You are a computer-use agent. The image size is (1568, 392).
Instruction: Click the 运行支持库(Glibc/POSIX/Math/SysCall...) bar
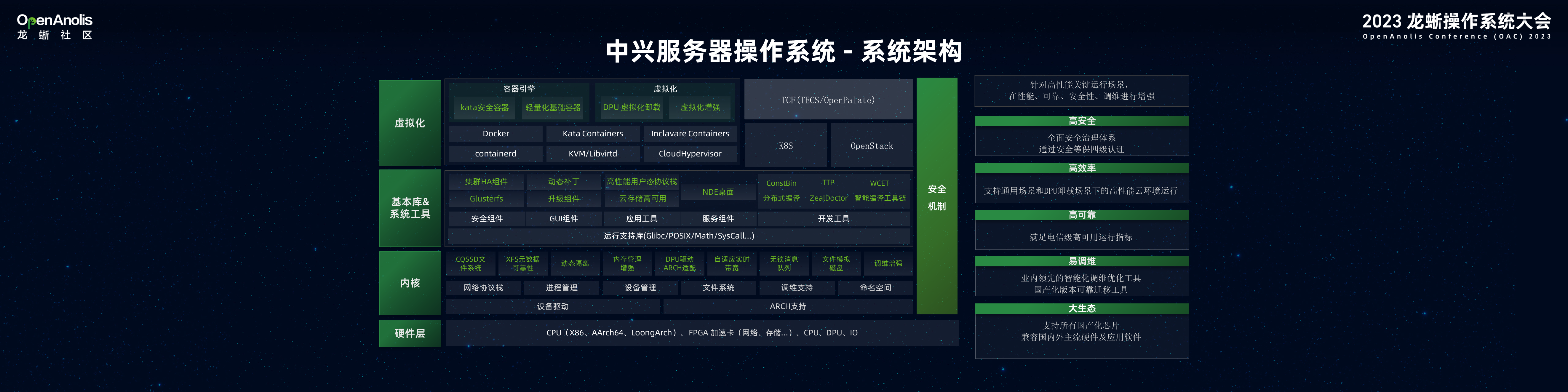(679, 236)
